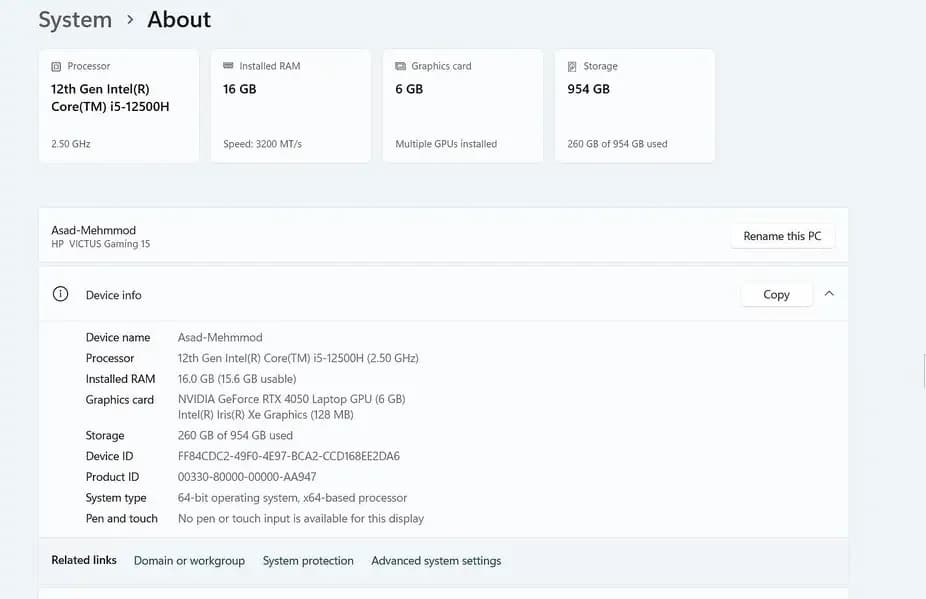Click the Pen and touch label

122,519
